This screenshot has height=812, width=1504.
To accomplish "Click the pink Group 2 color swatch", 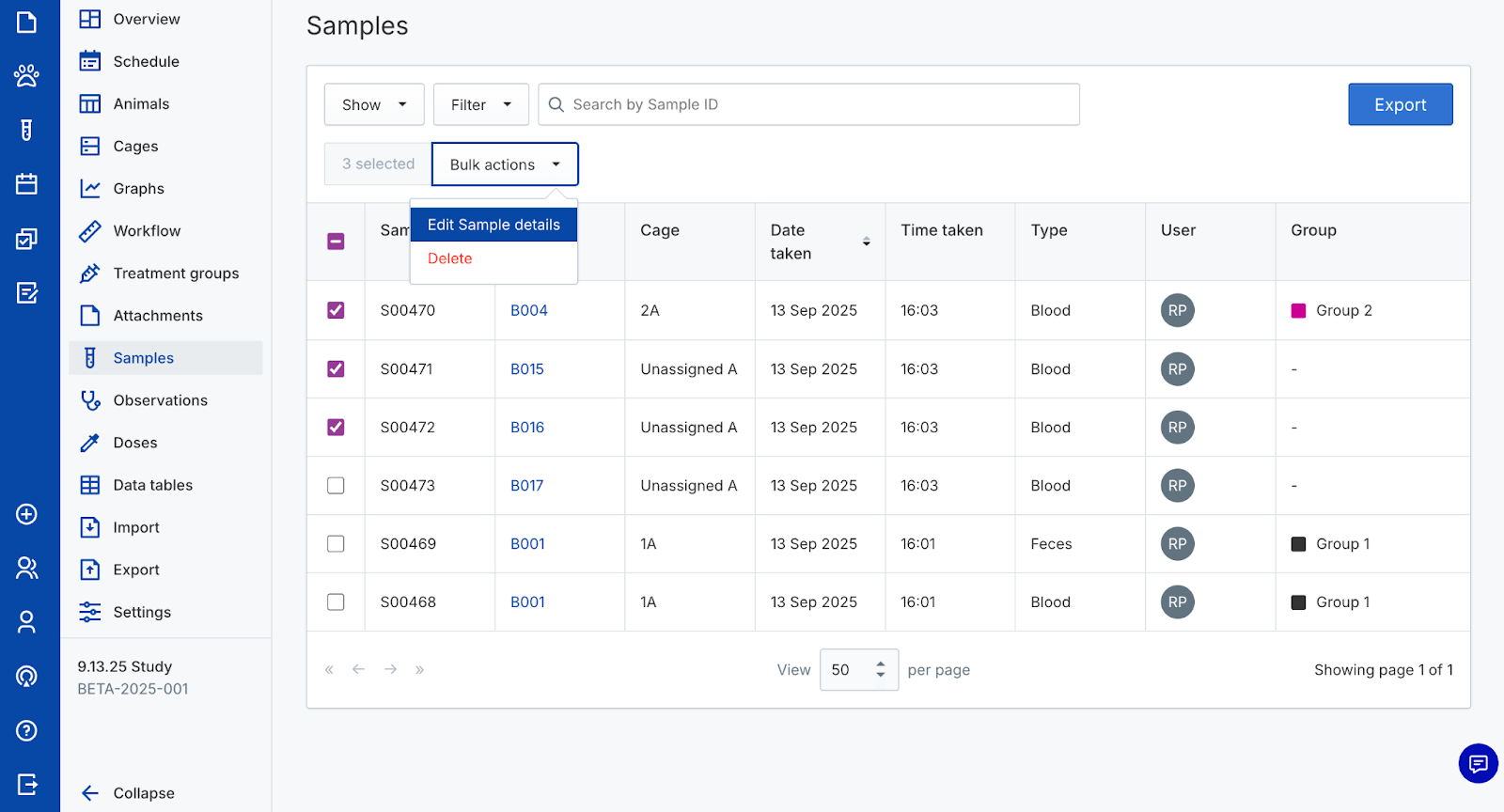I will click(x=1298, y=311).
